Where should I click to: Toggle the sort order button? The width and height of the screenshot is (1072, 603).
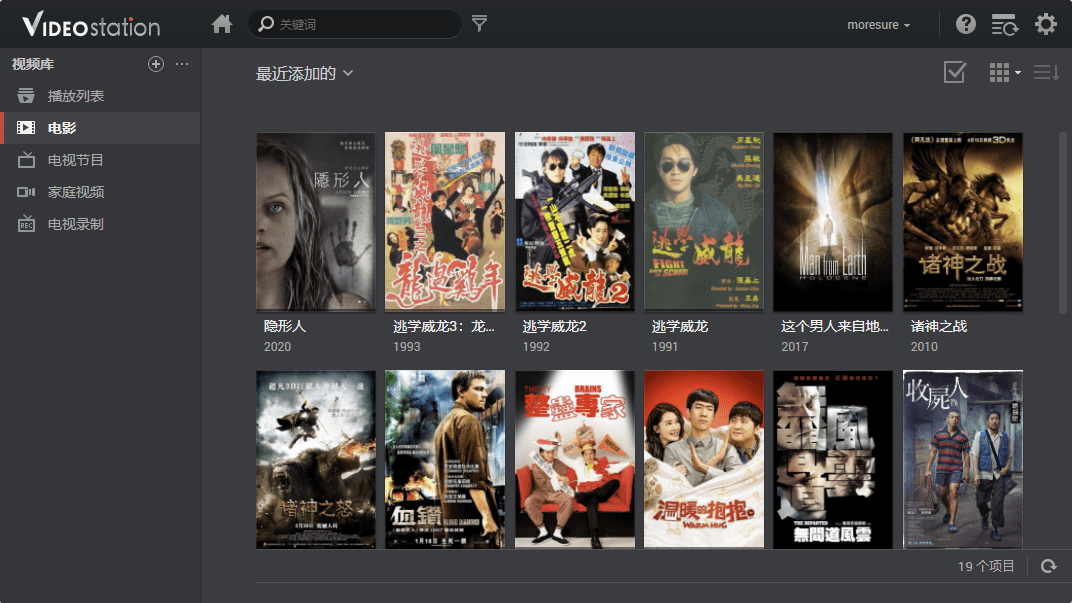pos(1046,72)
